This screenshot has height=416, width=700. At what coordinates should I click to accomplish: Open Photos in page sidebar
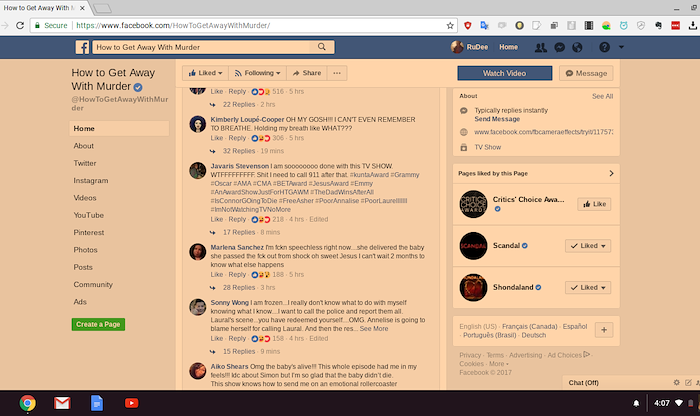(85, 250)
